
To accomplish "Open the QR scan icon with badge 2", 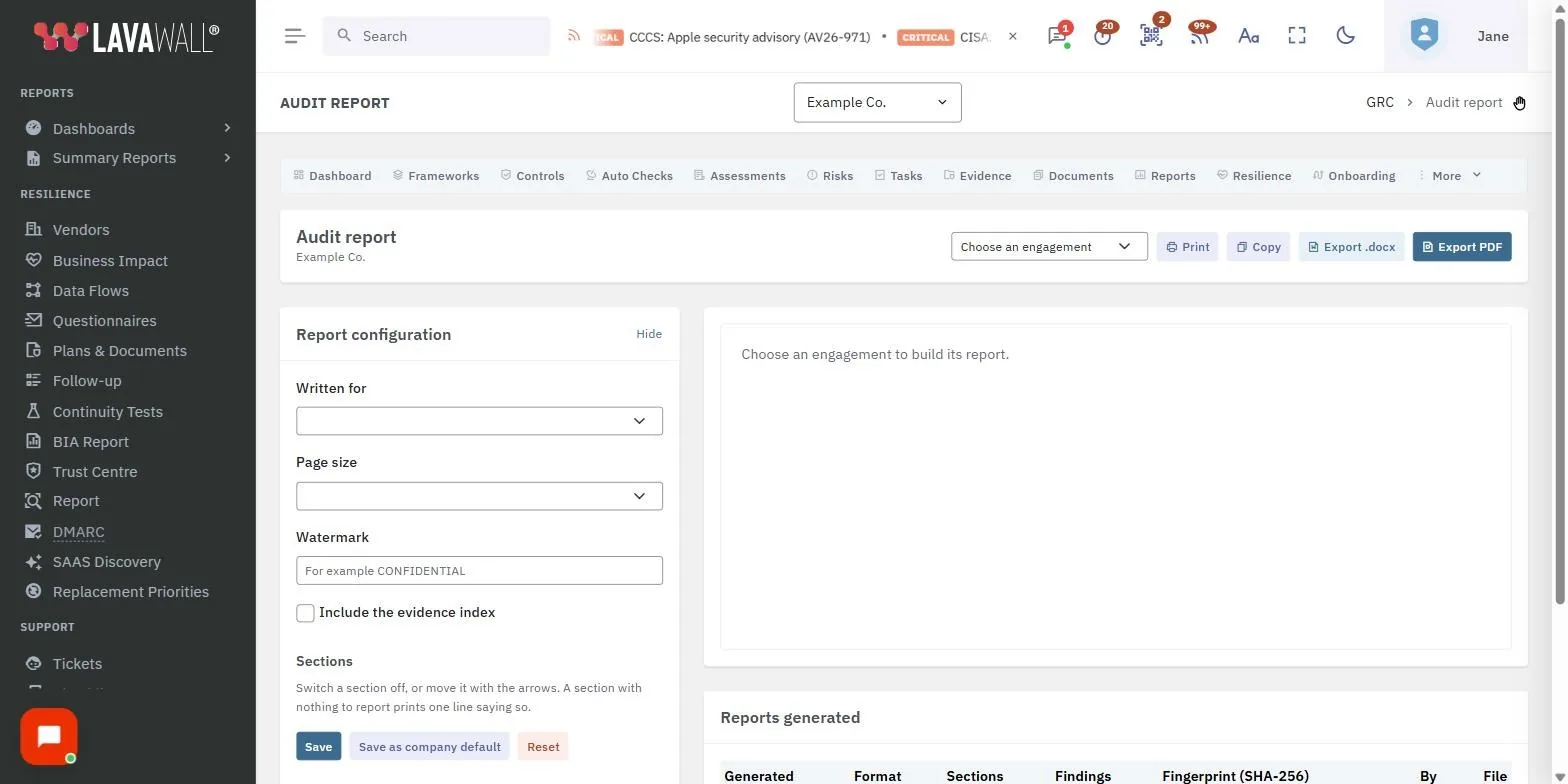I will click(x=1151, y=36).
